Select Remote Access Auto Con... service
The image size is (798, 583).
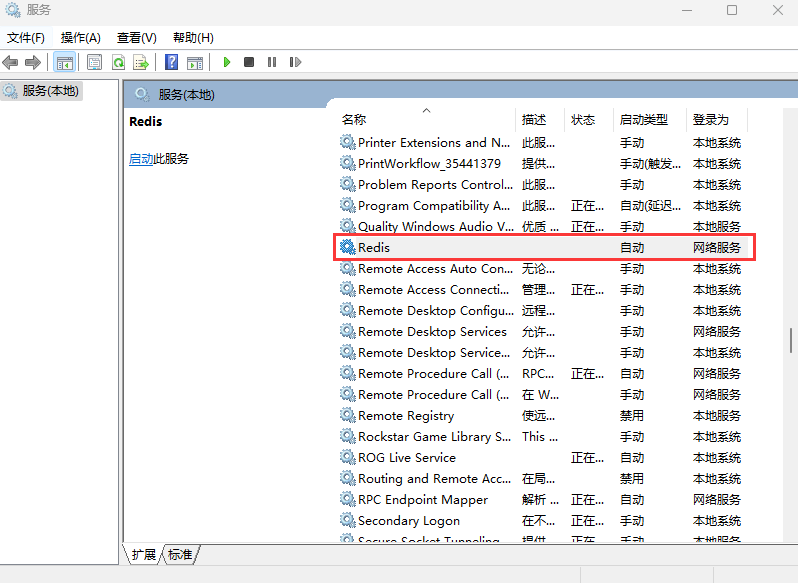[435, 269]
